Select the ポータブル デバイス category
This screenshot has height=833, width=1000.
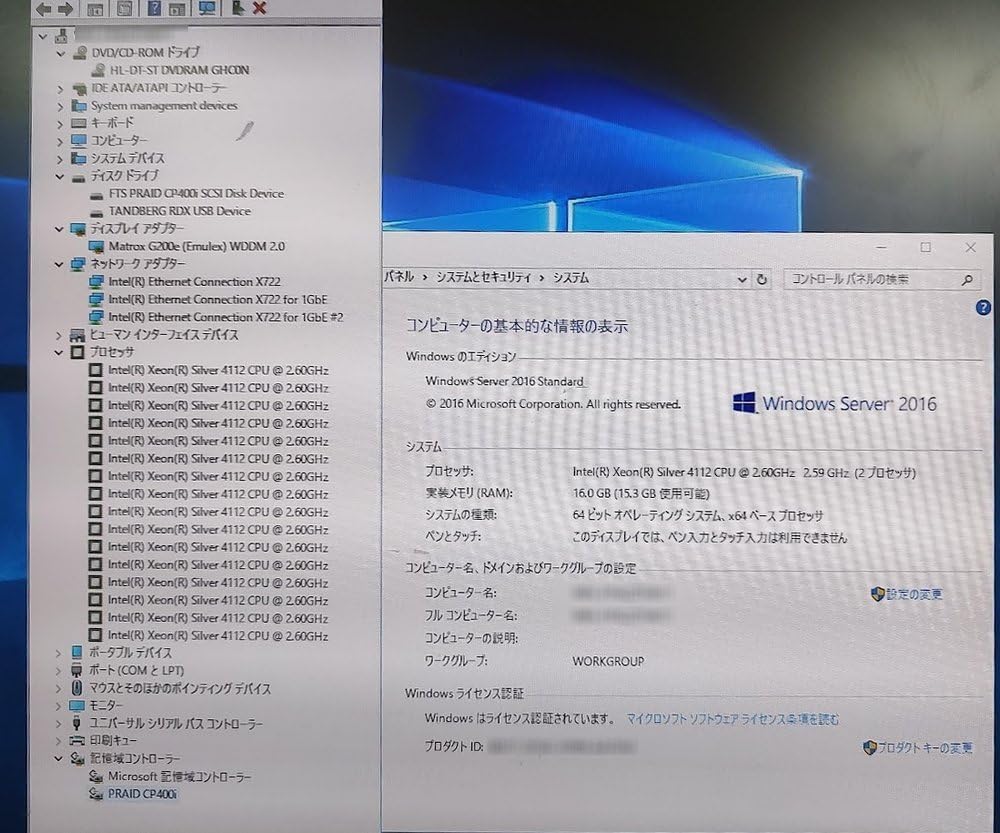tap(130, 652)
